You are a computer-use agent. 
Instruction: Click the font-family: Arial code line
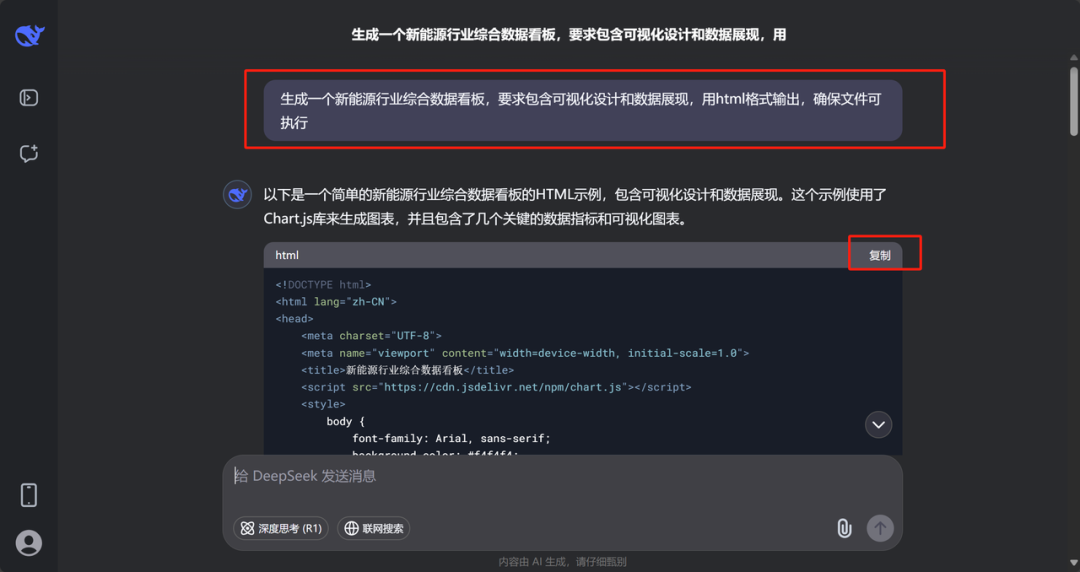pyautogui.click(x=452, y=438)
